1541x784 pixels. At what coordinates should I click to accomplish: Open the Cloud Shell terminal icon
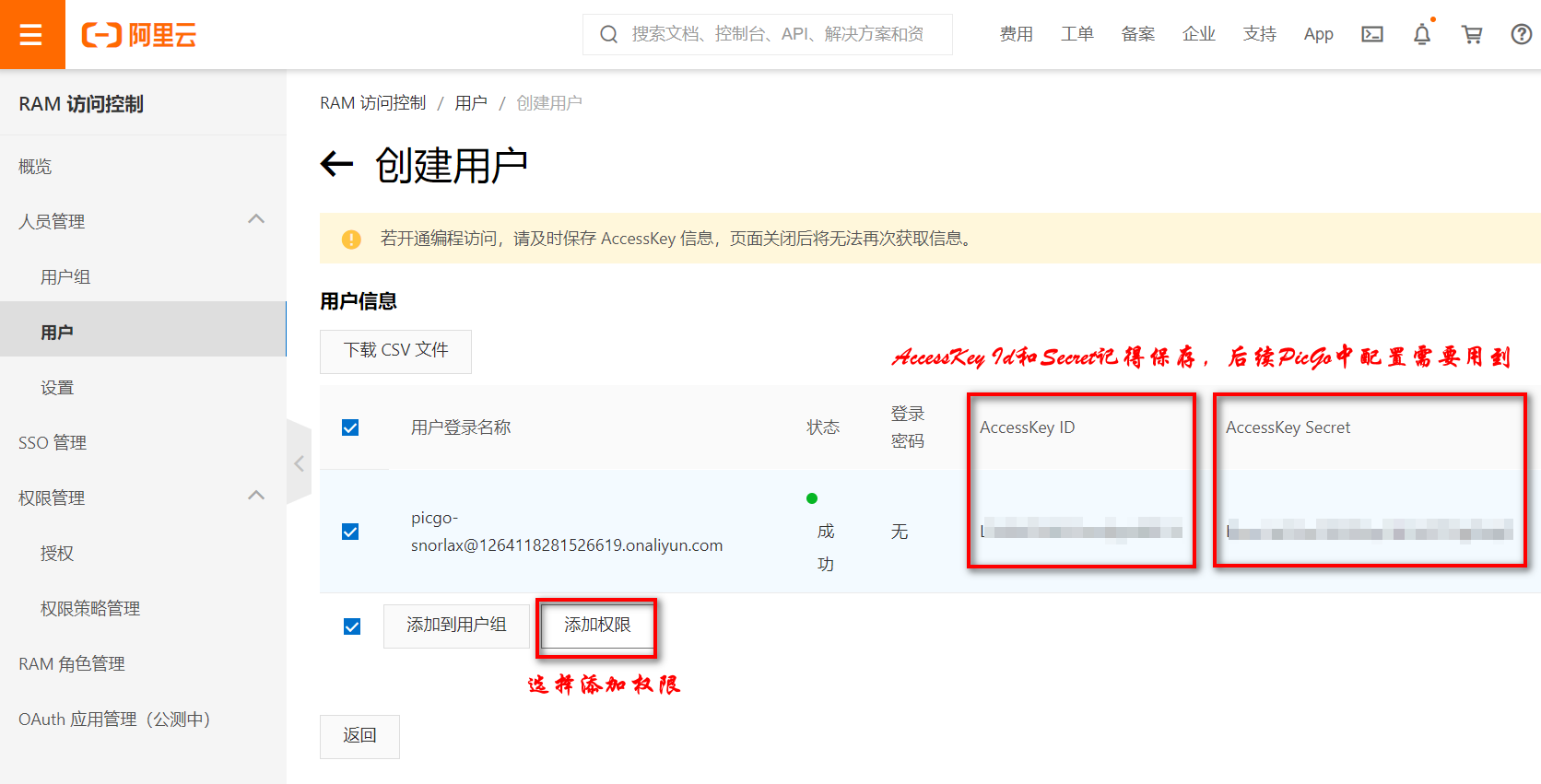click(1372, 34)
